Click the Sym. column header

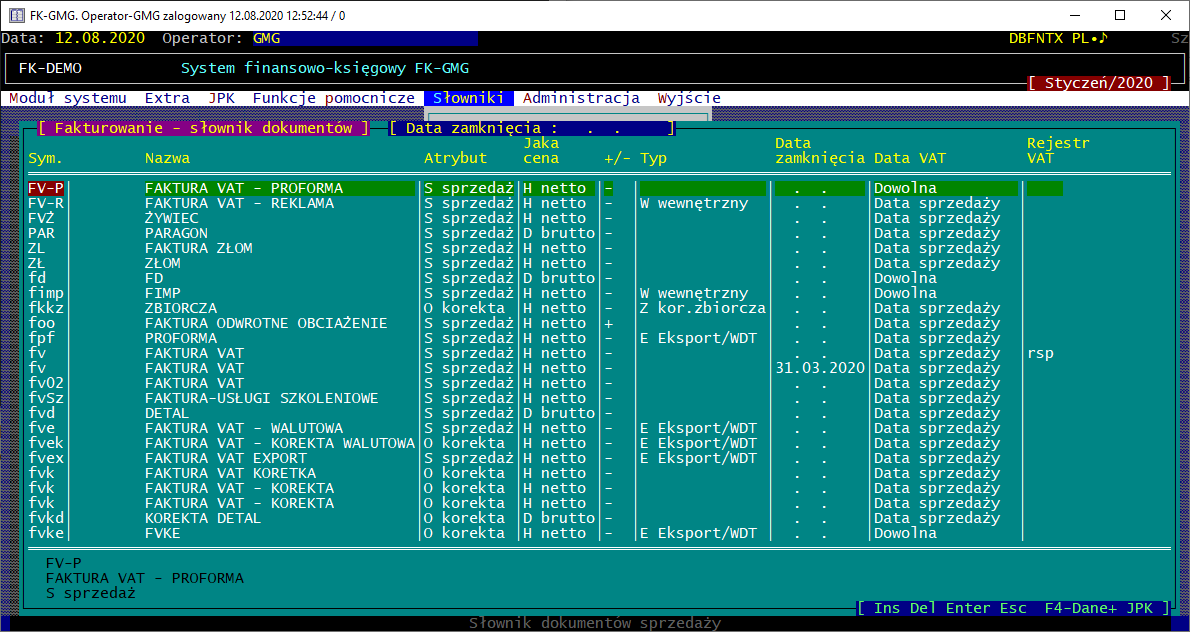pyautogui.click(x=46, y=159)
